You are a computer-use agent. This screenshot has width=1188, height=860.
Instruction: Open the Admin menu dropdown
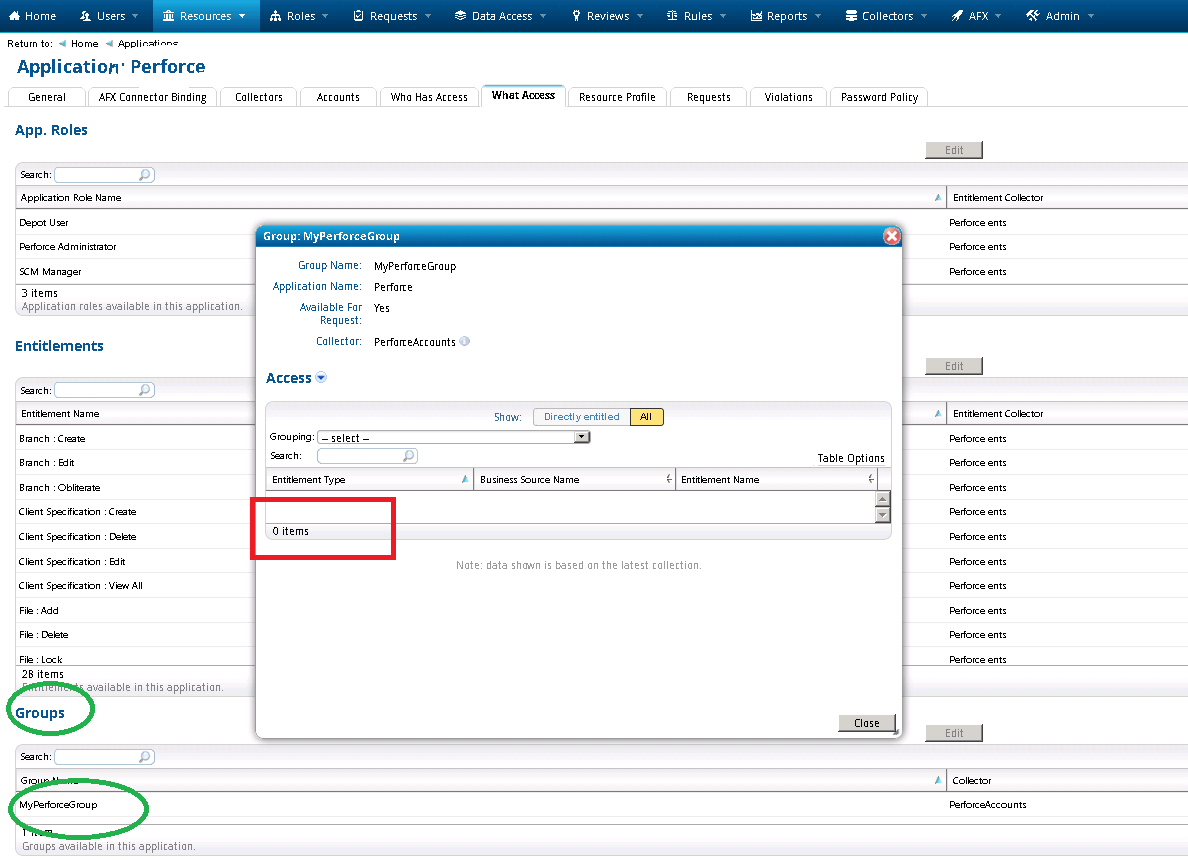[1090, 17]
